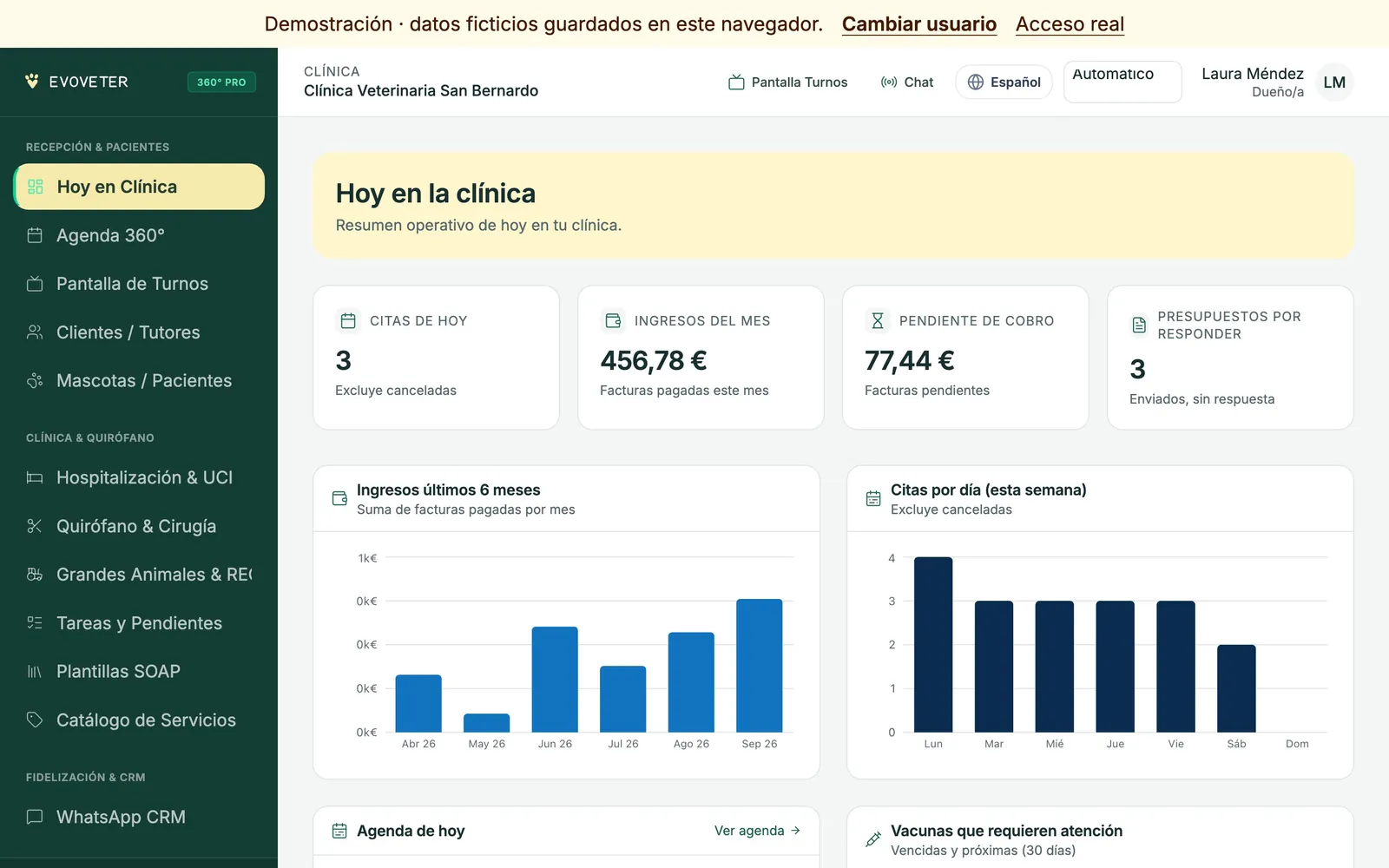Click the May 26 income bar

(x=486, y=723)
